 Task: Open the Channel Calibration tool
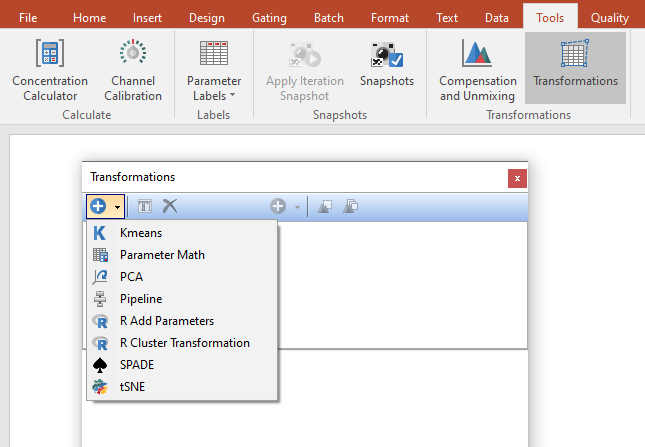pyautogui.click(x=133, y=70)
